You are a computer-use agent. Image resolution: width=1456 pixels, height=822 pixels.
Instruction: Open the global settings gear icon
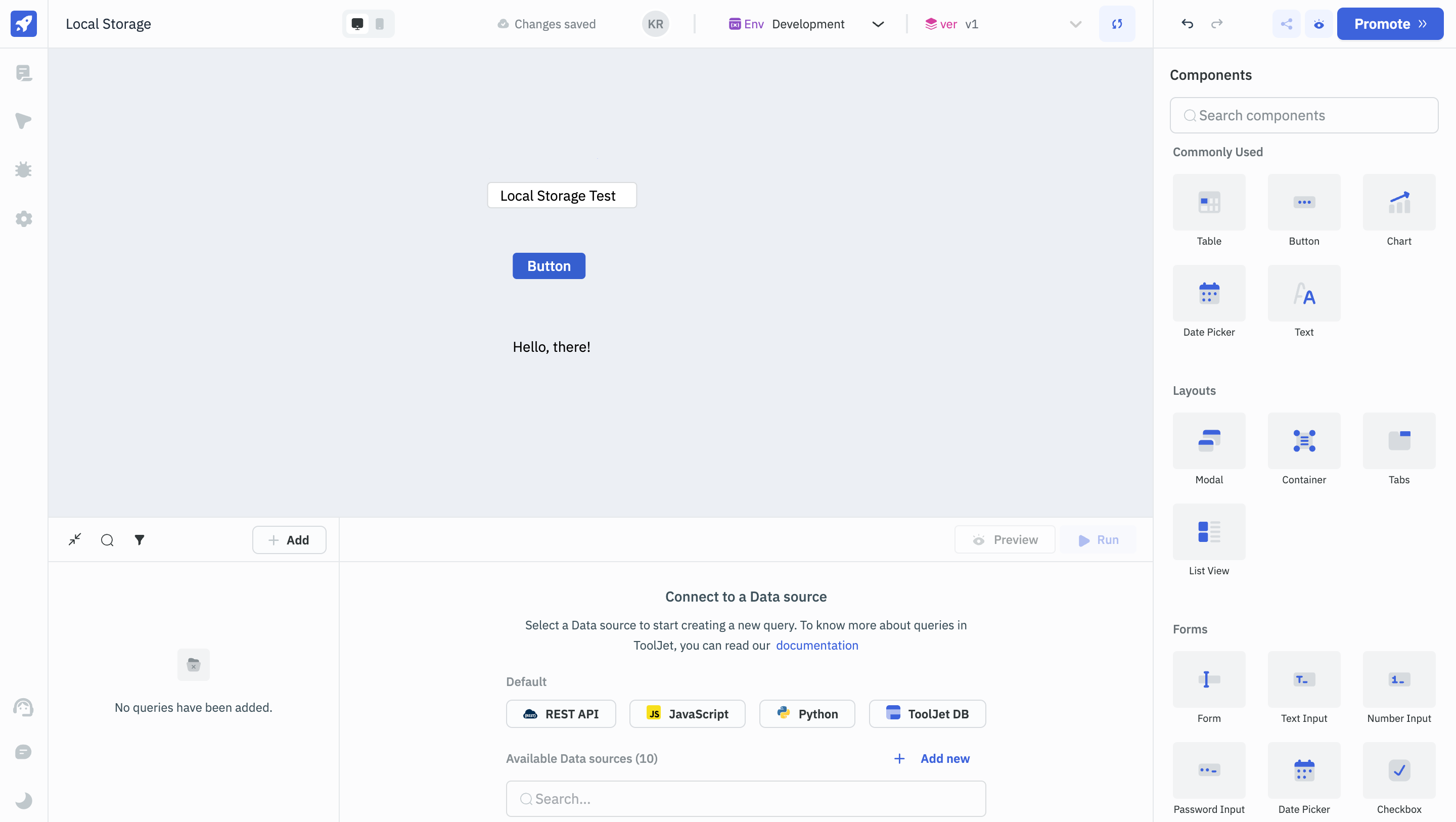pos(24,219)
